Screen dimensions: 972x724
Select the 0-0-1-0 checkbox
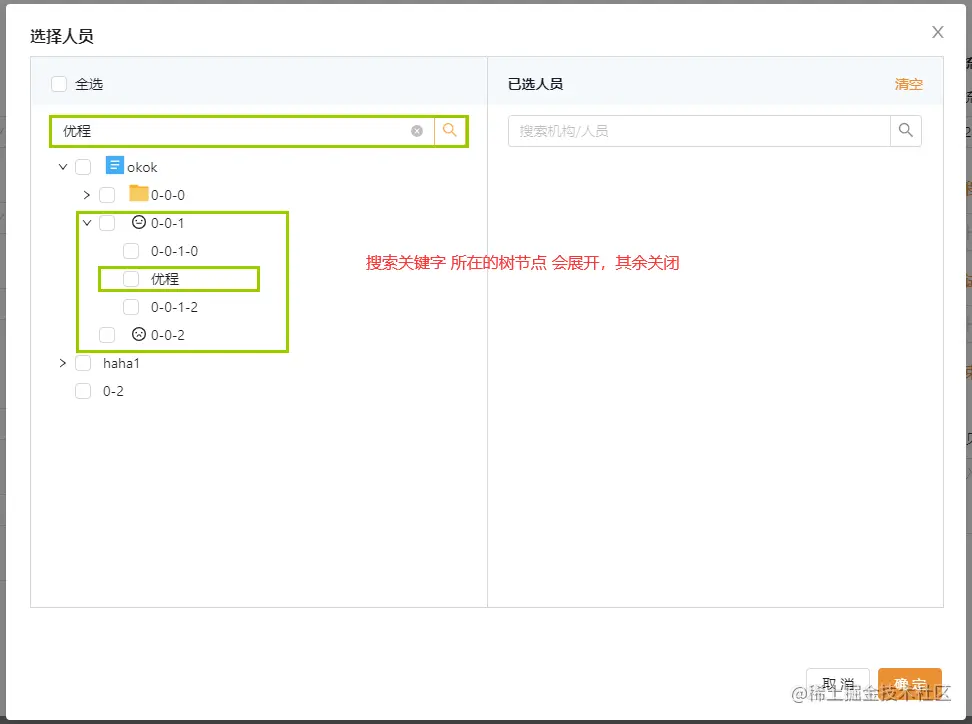point(131,251)
